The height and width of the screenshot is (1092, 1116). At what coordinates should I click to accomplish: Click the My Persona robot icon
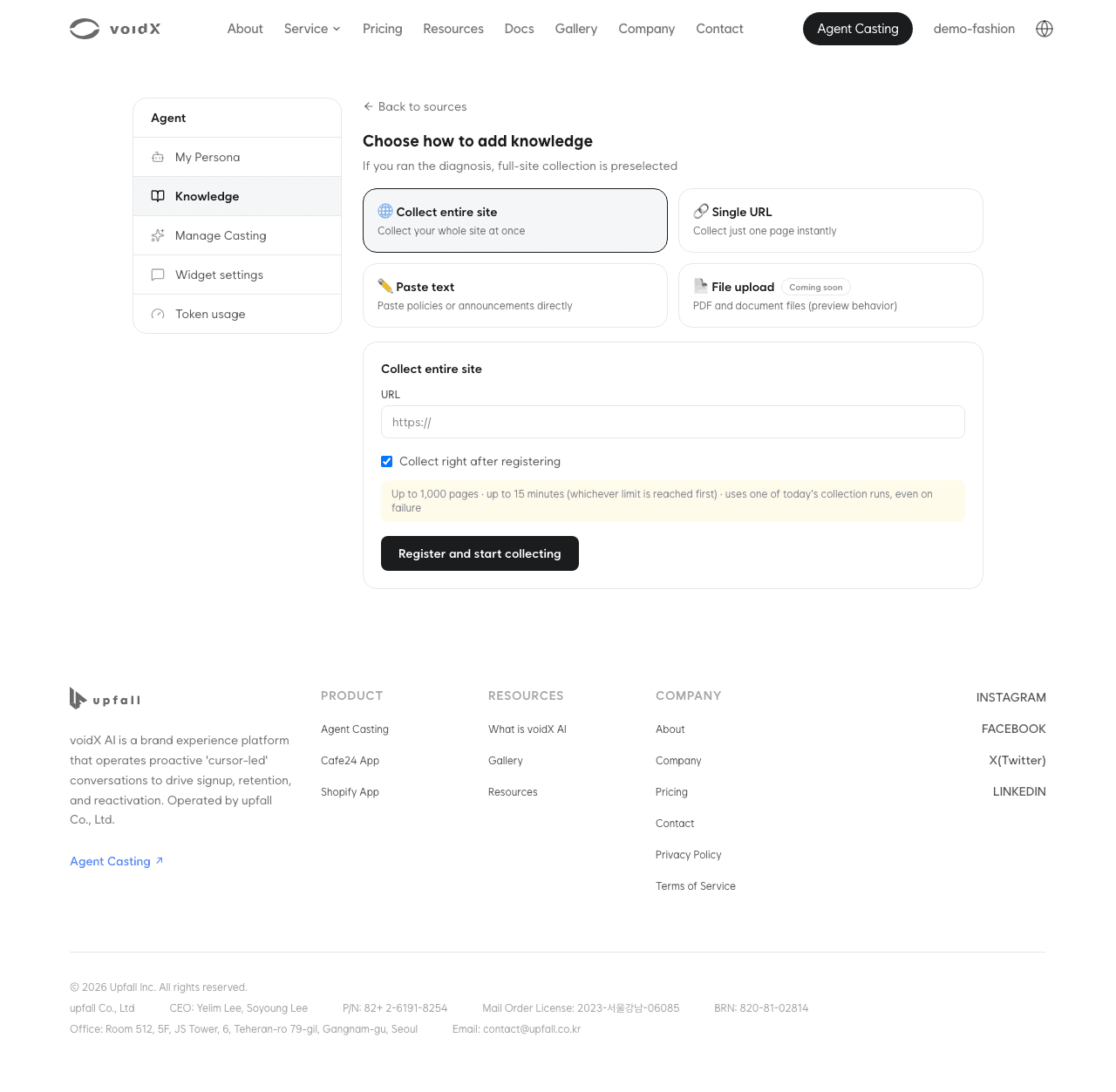pos(158,158)
